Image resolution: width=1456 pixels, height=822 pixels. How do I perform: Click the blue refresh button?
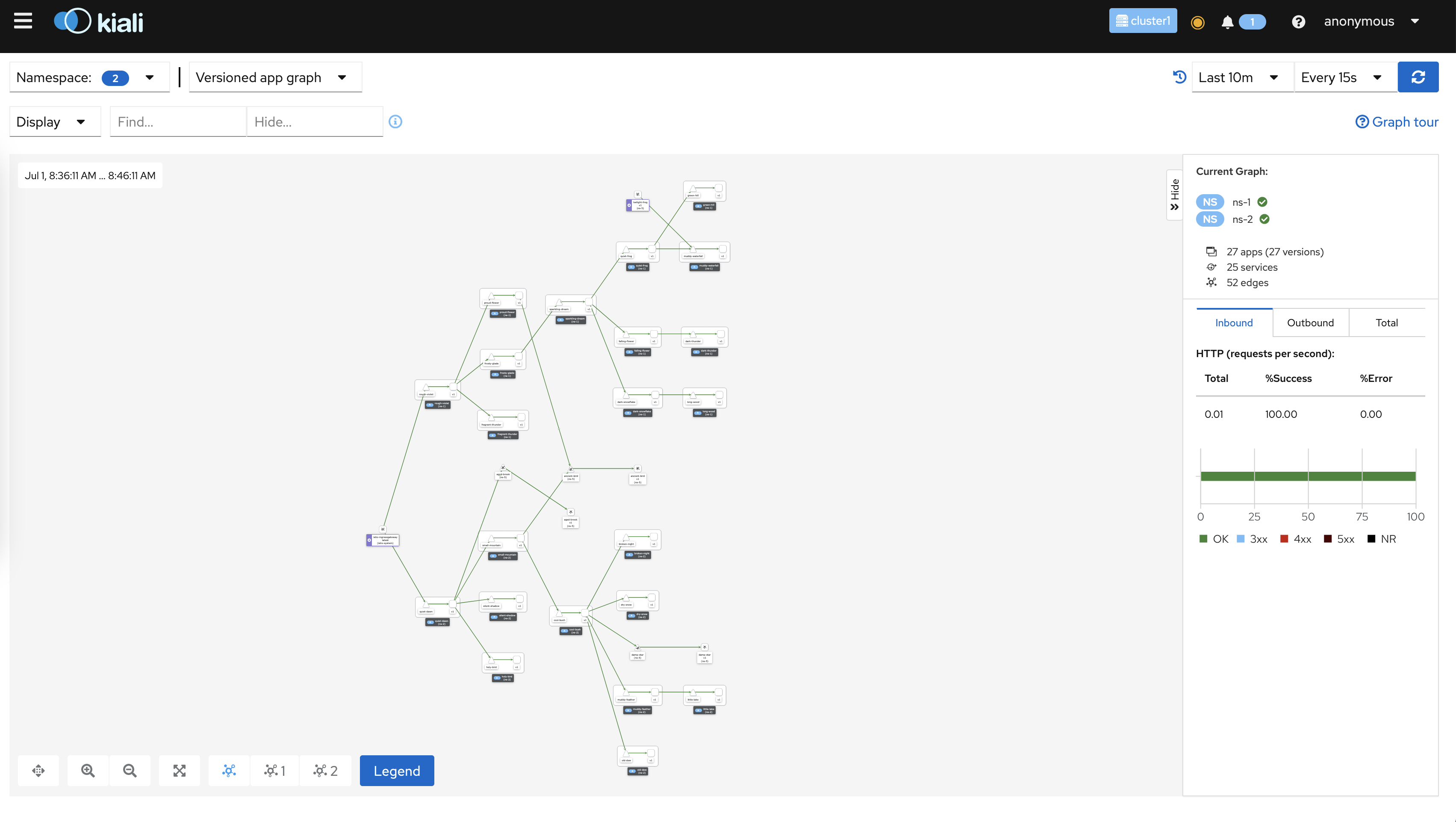point(1418,77)
